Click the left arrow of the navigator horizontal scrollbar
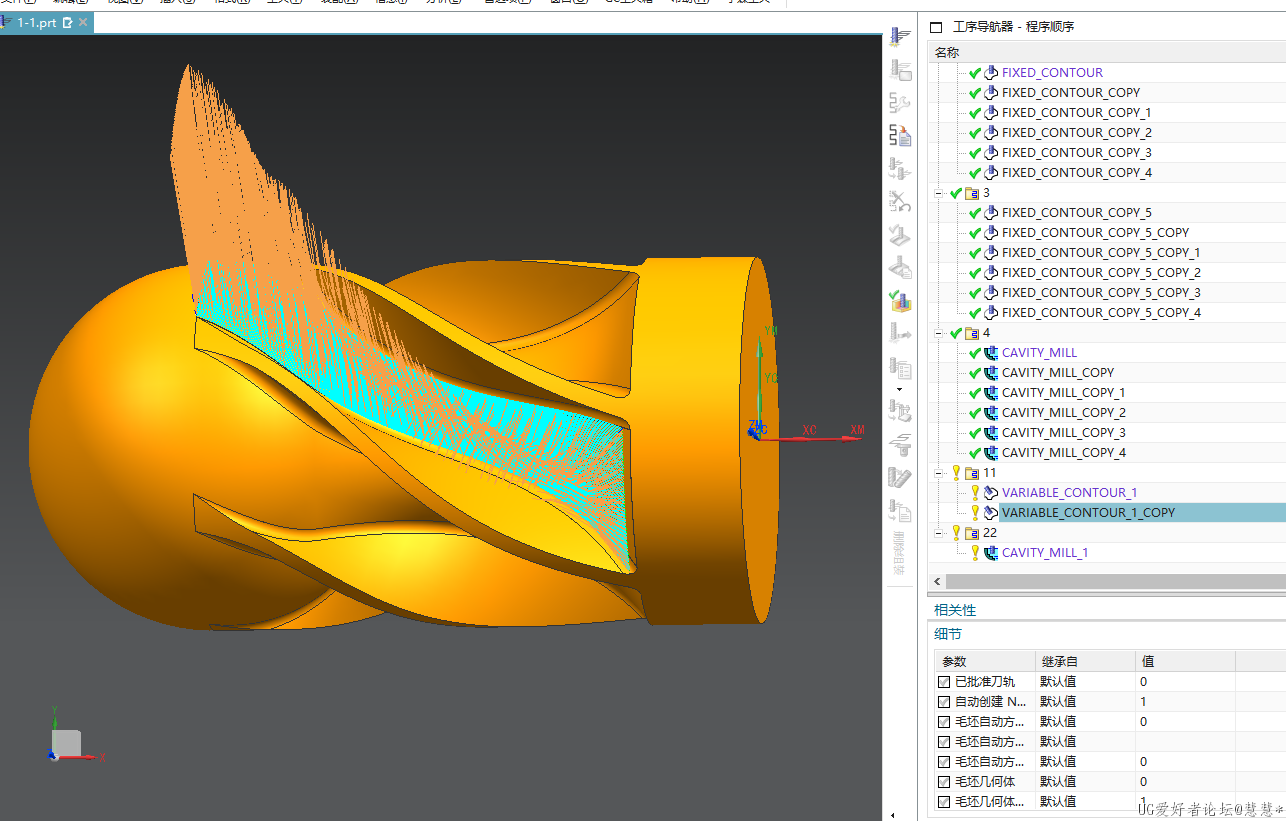The width and height of the screenshot is (1286, 821). coord(937,581)
